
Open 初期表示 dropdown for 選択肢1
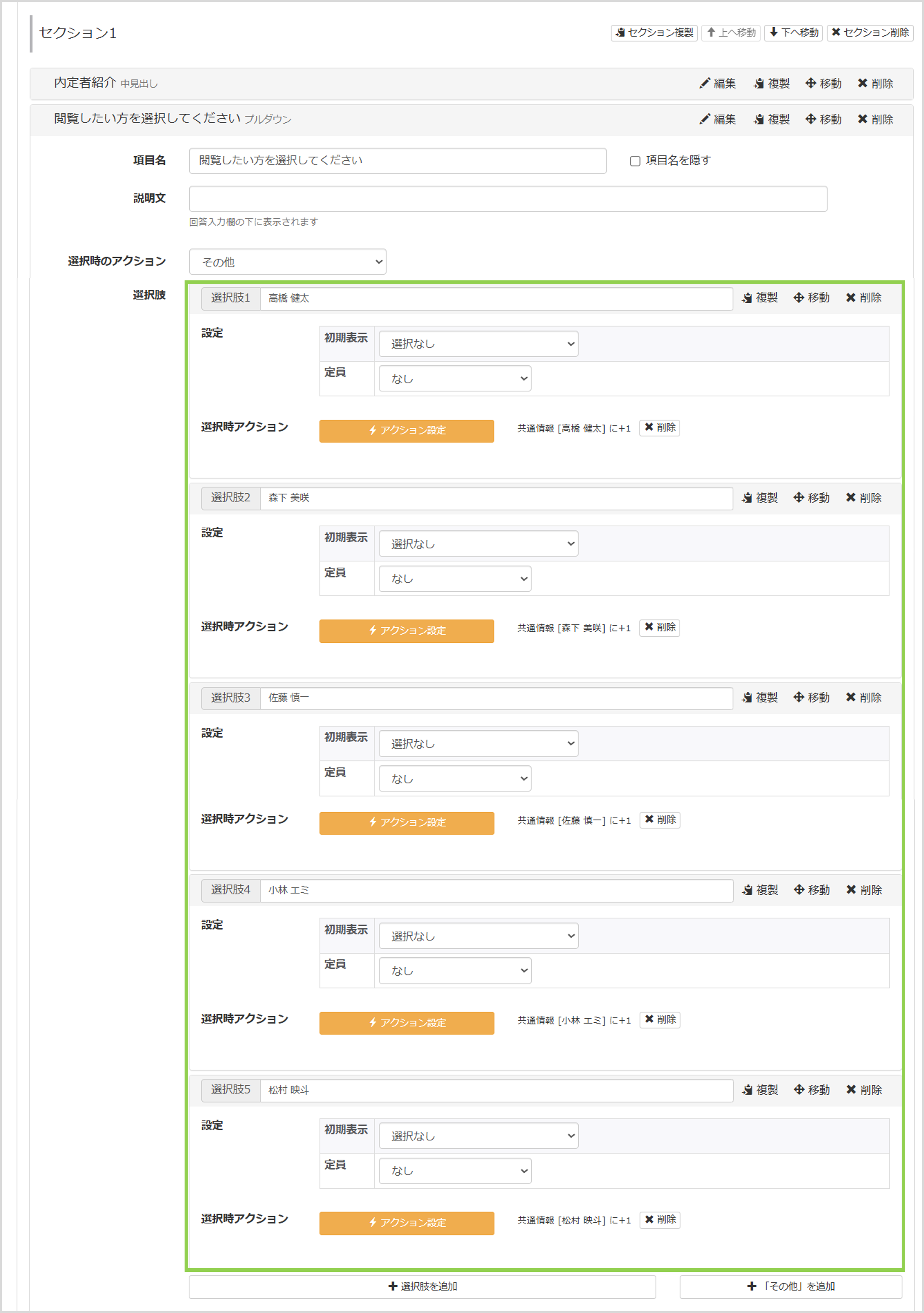tap(478, 344)
